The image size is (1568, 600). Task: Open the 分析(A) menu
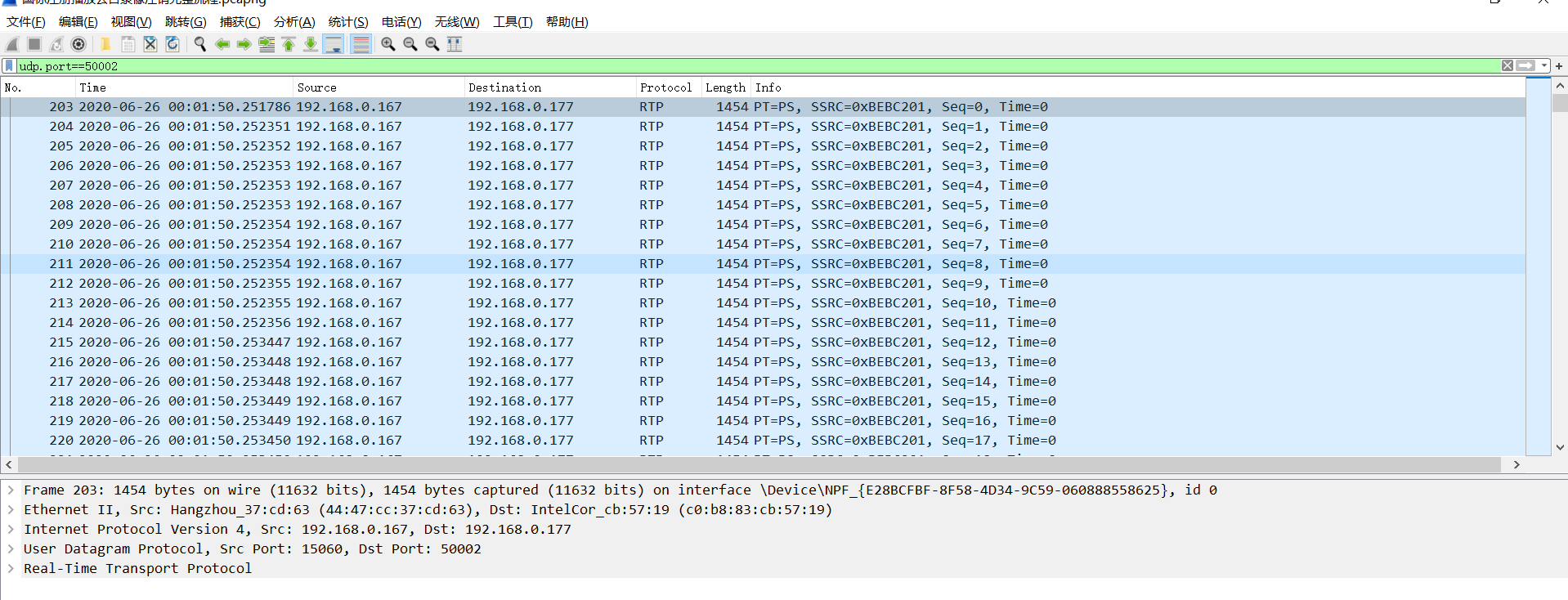(294, 22)
